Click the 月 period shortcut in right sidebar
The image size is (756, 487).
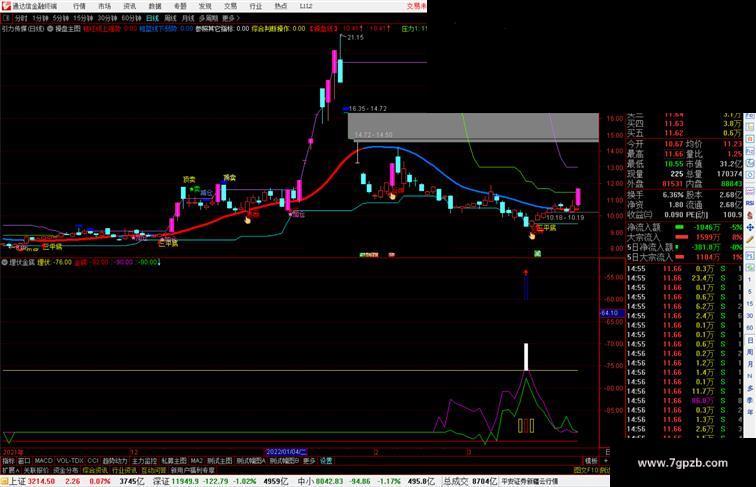750,364
